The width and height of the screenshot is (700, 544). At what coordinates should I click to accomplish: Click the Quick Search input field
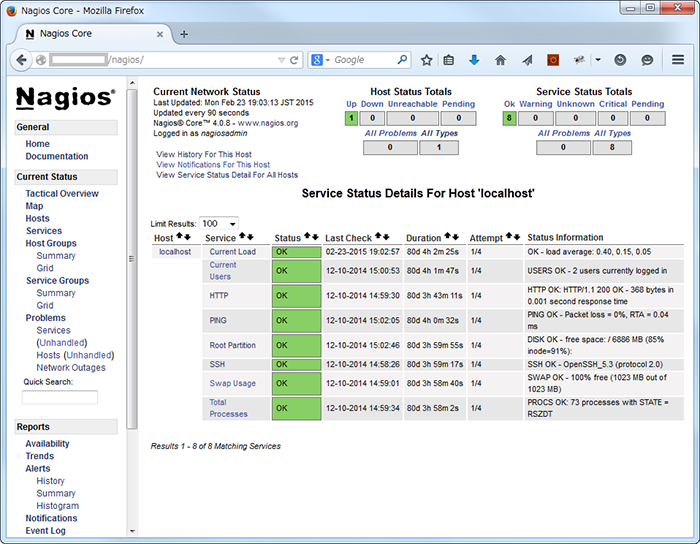[x=60, y=397]
